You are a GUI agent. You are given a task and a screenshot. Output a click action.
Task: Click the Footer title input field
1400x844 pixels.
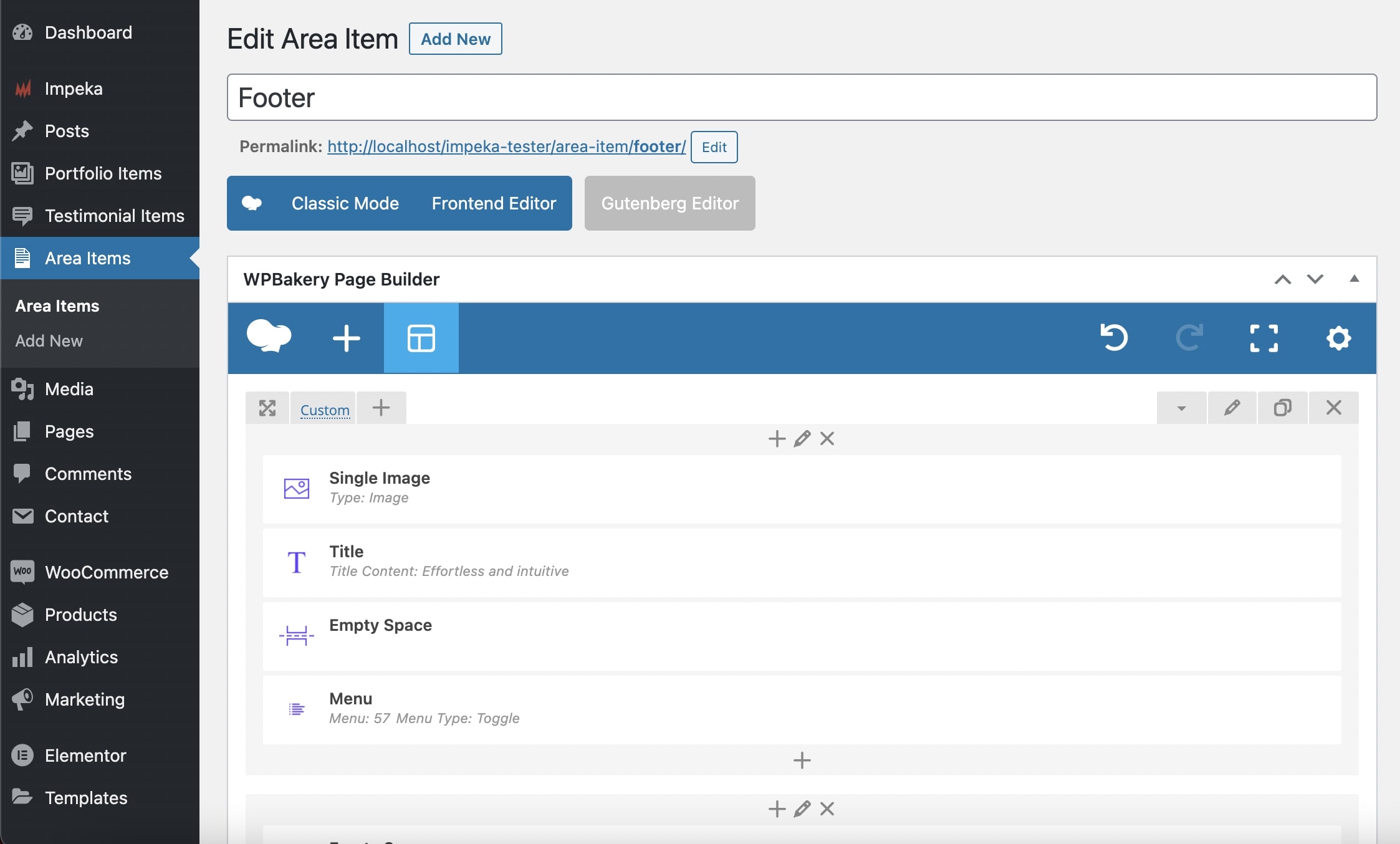tap(801, 97)
